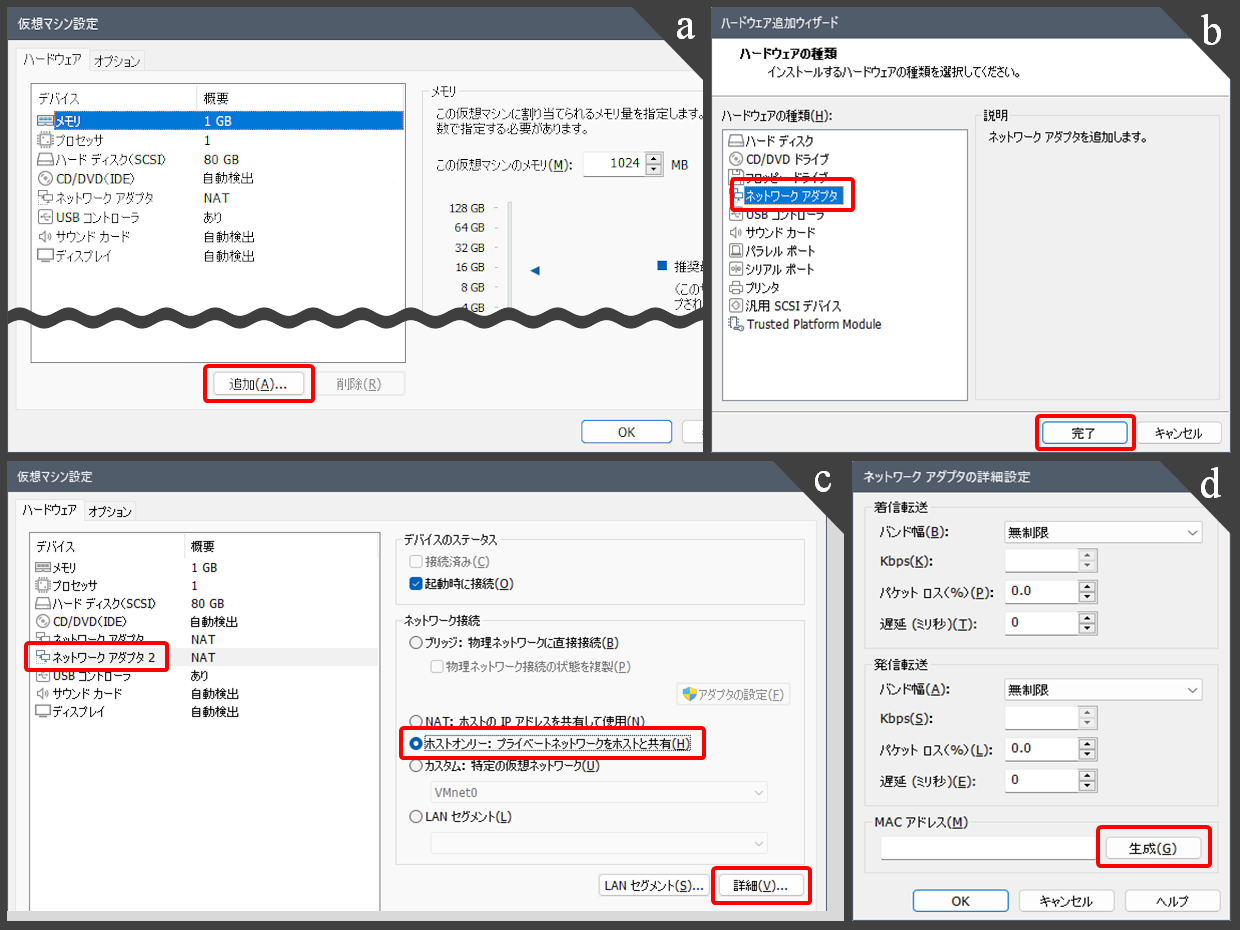Open the 発信転送 バンド幅 dropdown
Viewport: 1240px width, 930px height.
pyautogui.click(x=1102, y=690)
